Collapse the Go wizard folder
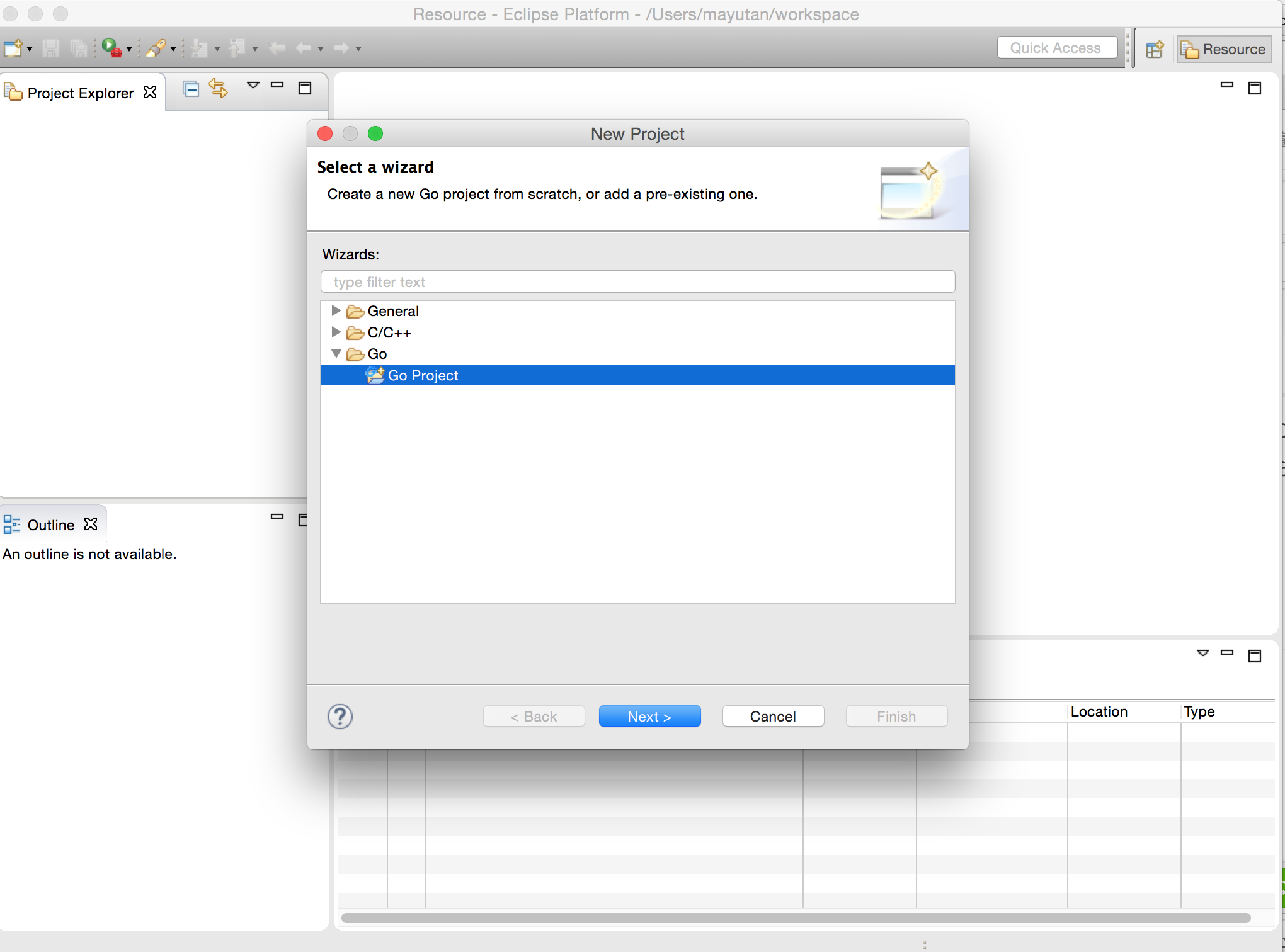1285x952 pixels. [x=336, y=353]
